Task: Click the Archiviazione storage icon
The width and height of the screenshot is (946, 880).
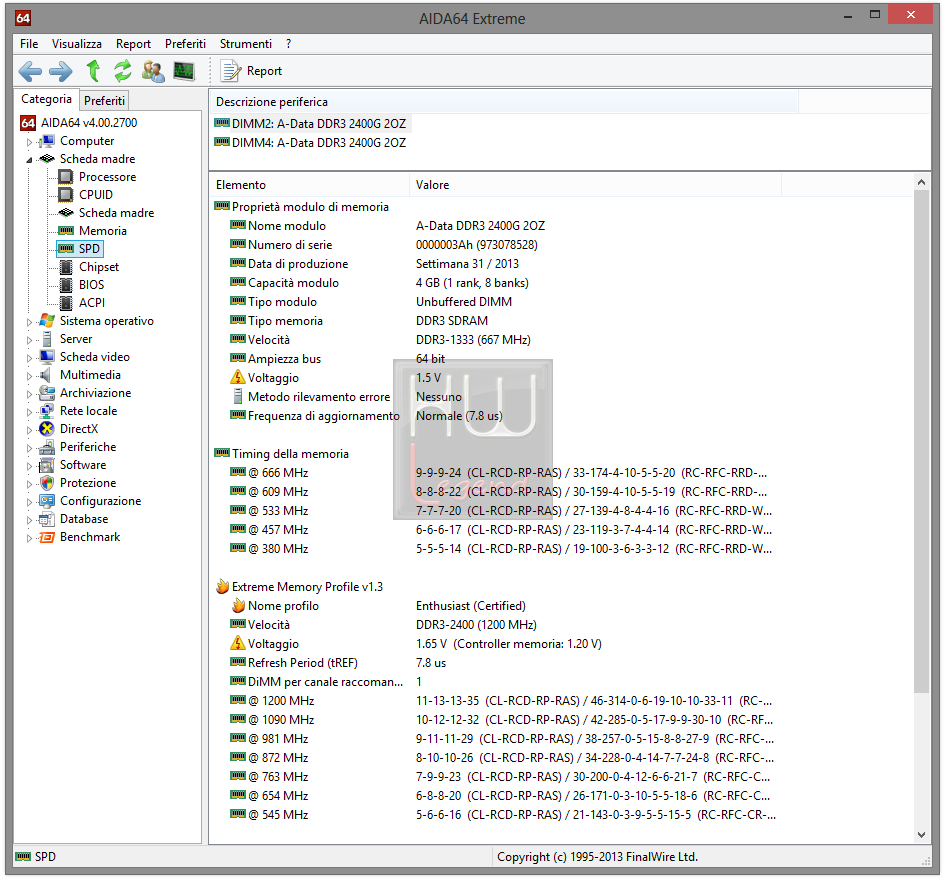Action: click(46, 393)
